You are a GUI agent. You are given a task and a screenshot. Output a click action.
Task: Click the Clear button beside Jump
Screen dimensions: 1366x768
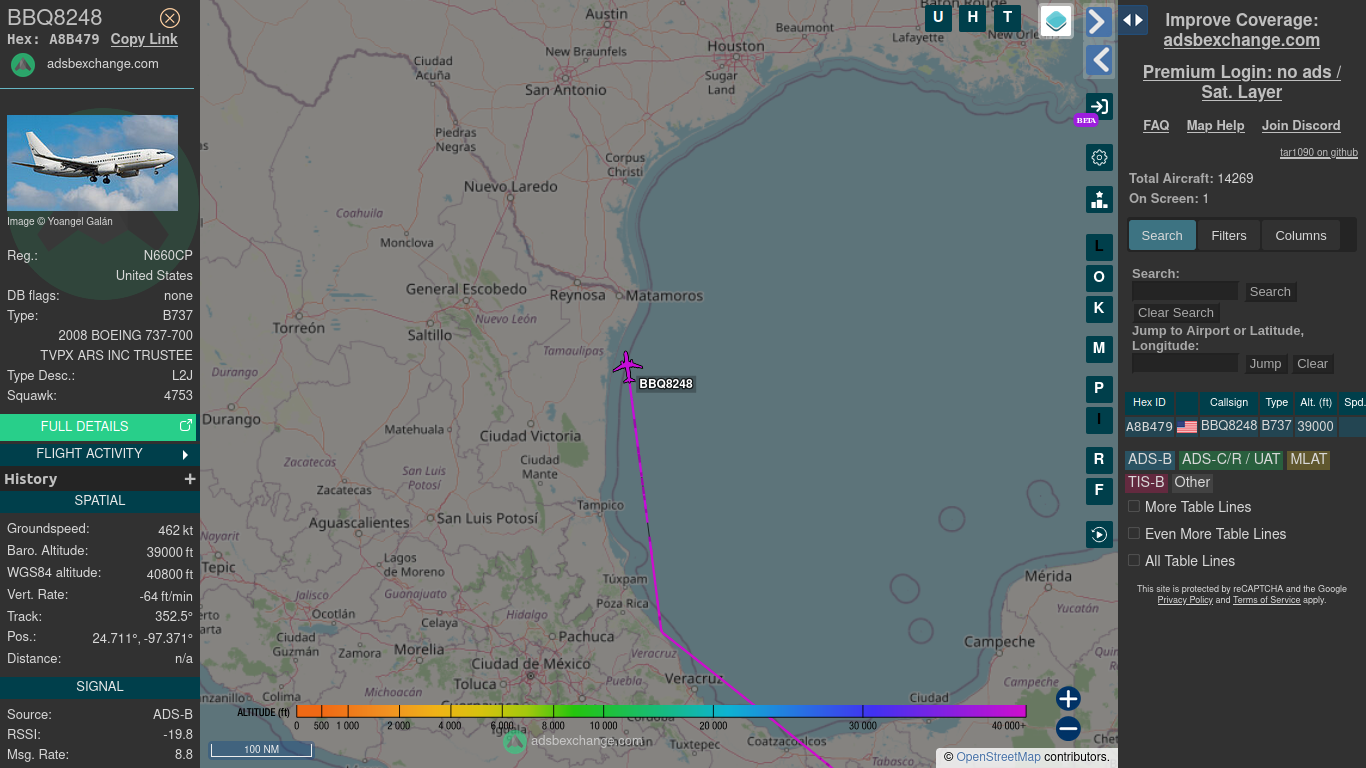coord(1312,364)
